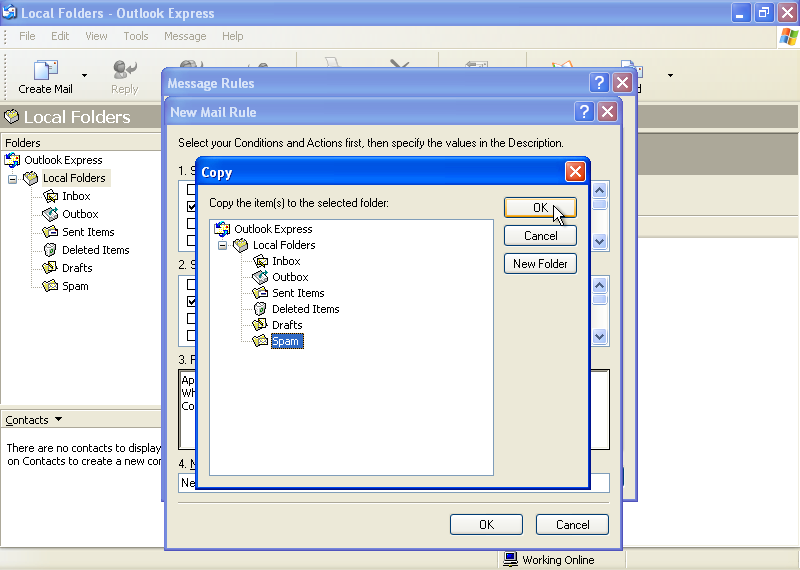
Task: Toggle checked condition checkbox in Conditions list
Action: (x=191, y=206)
